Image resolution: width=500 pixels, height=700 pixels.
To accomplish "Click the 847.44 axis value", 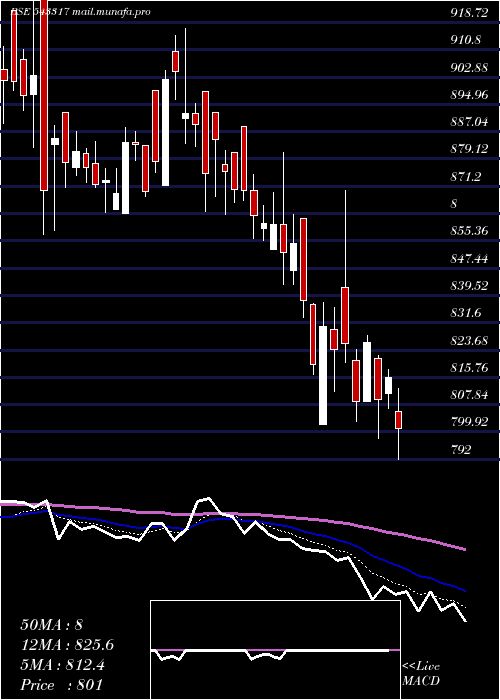I will (469, 258).
